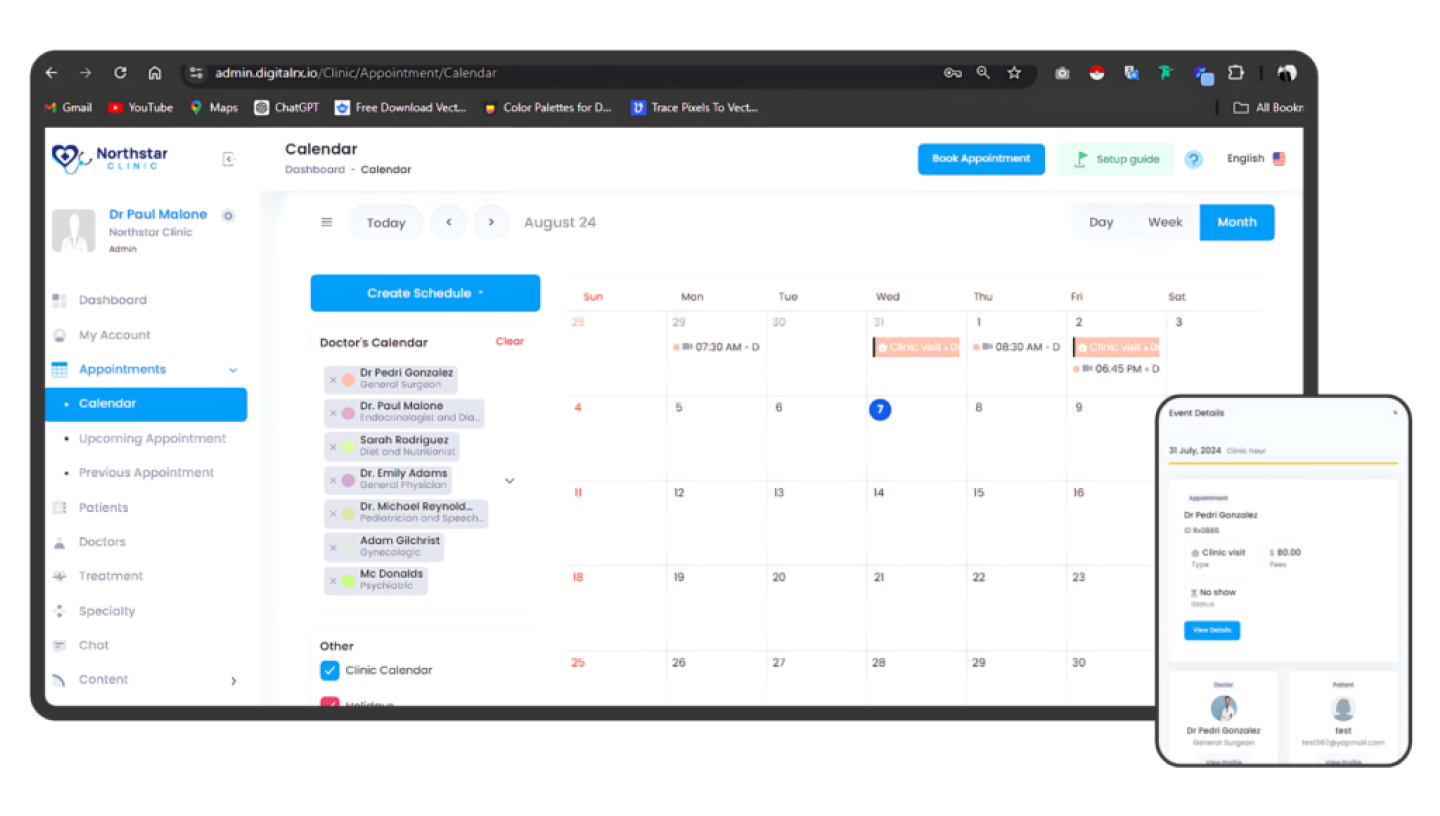1440x816 pixels.
Task: Remove Mc Donalds from doctor filter
Action: 333,581
